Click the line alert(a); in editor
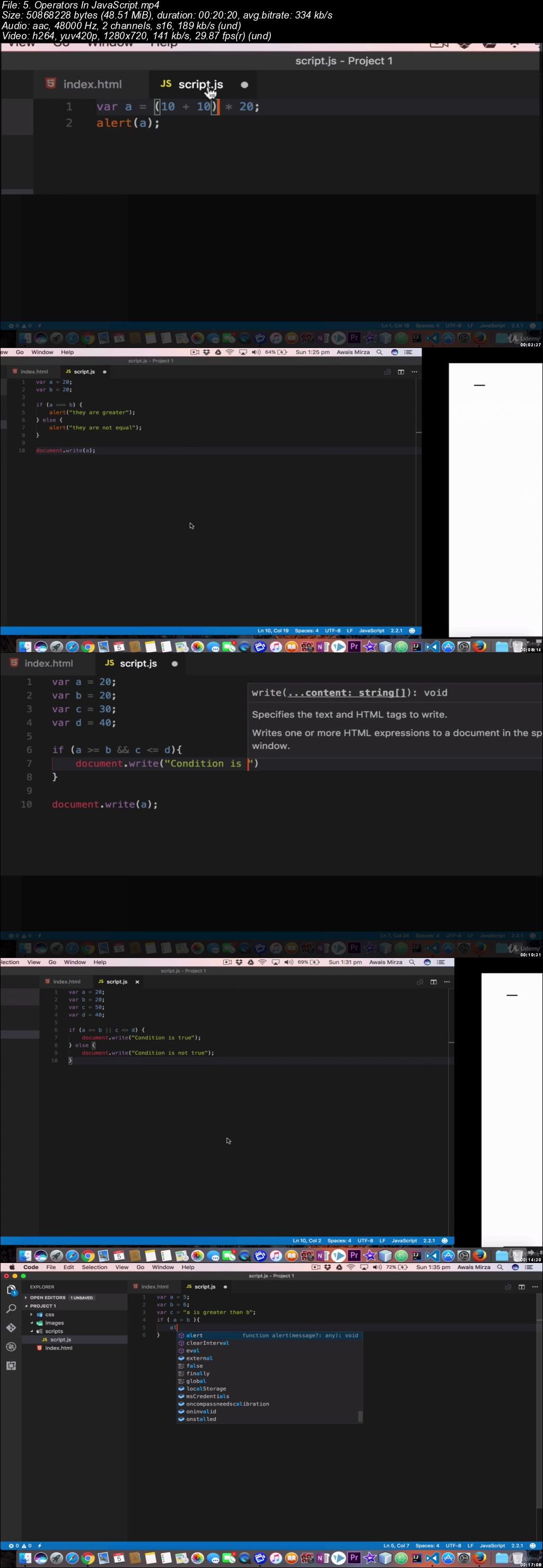 (x=128, y=123)
